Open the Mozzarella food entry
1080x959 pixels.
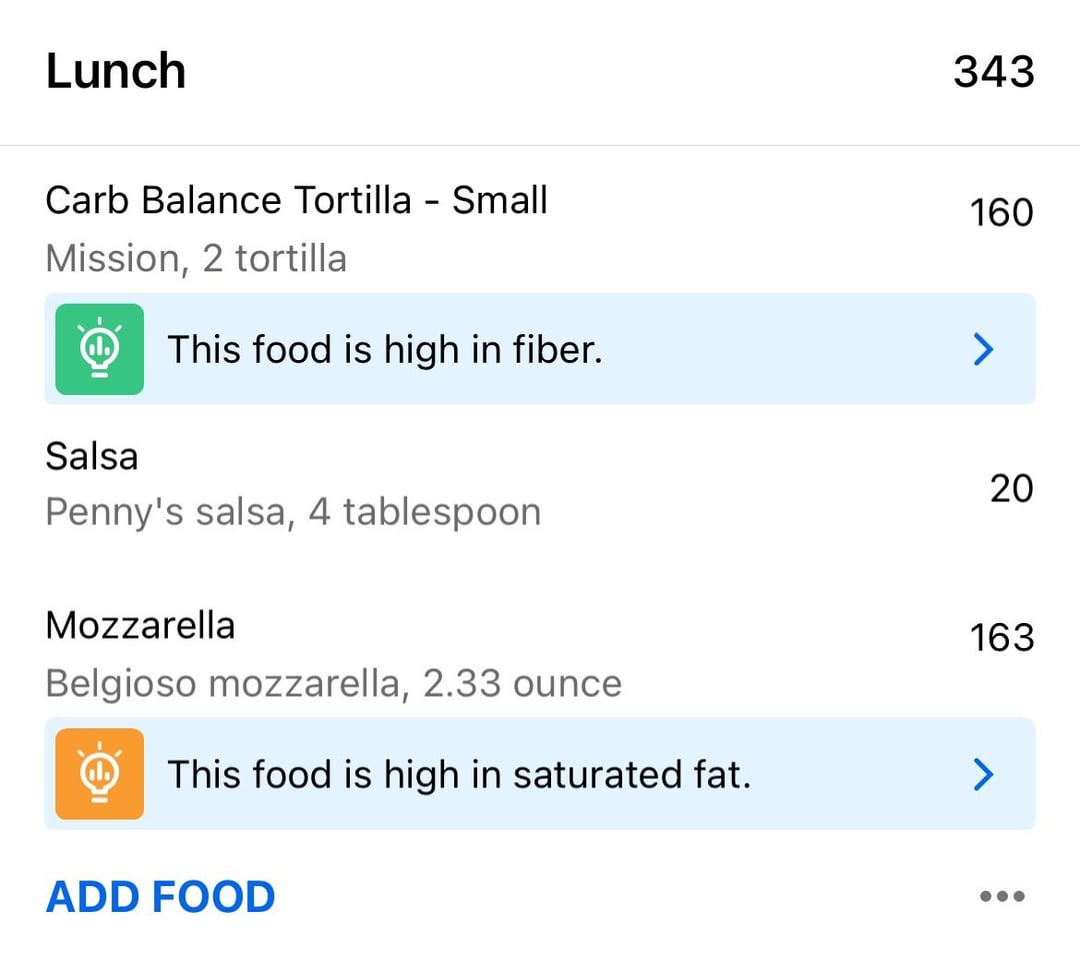(540, 653)
